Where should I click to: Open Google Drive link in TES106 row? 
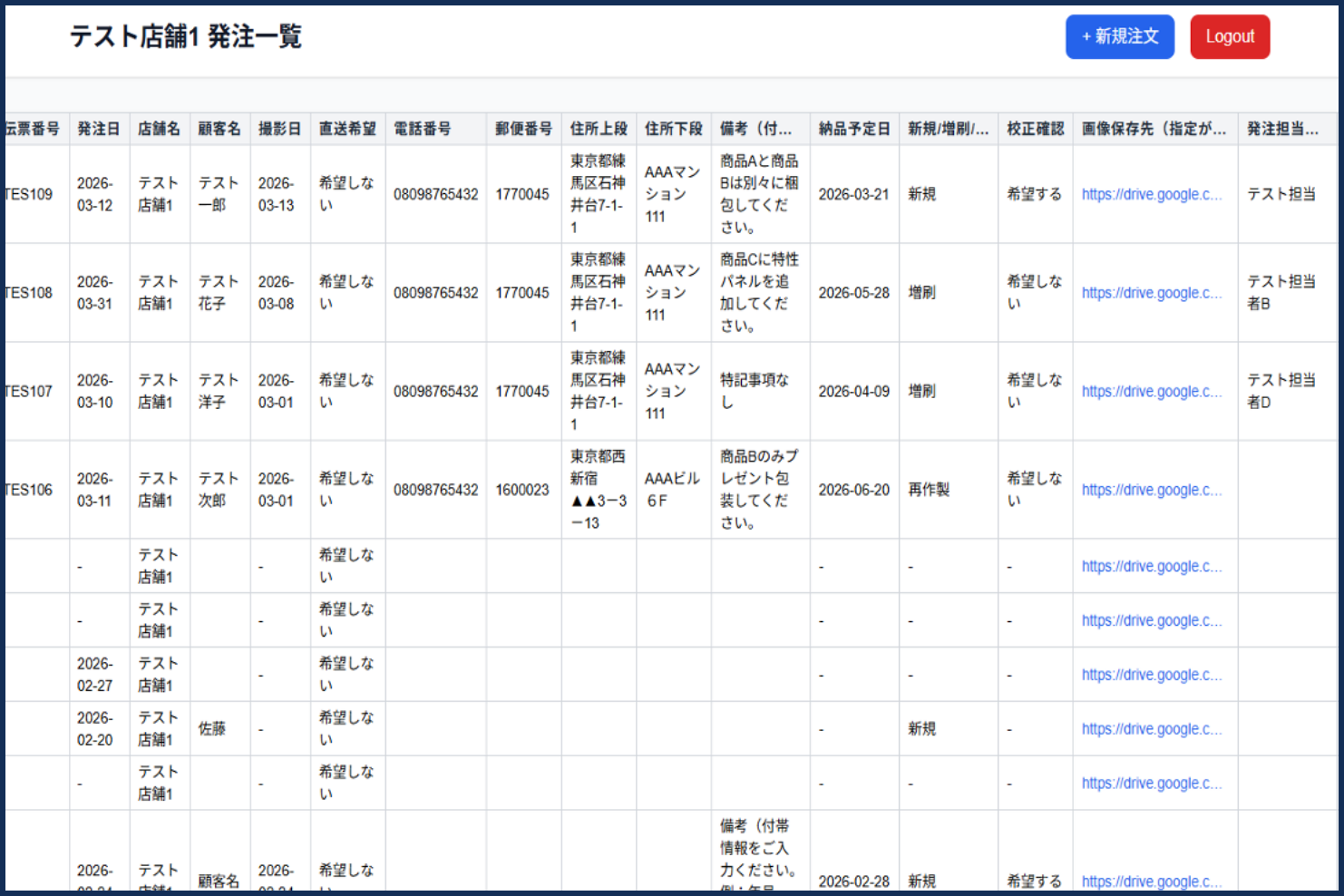(1151, 490)
